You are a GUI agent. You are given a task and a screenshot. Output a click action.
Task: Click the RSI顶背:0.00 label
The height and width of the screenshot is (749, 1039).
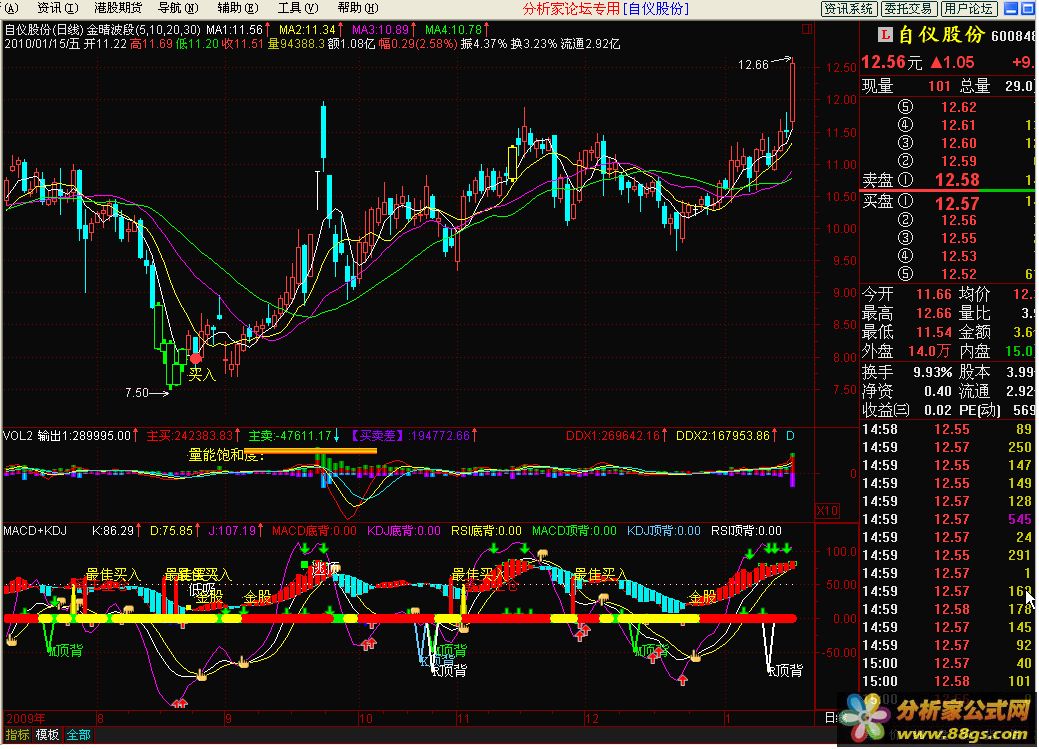746,531
